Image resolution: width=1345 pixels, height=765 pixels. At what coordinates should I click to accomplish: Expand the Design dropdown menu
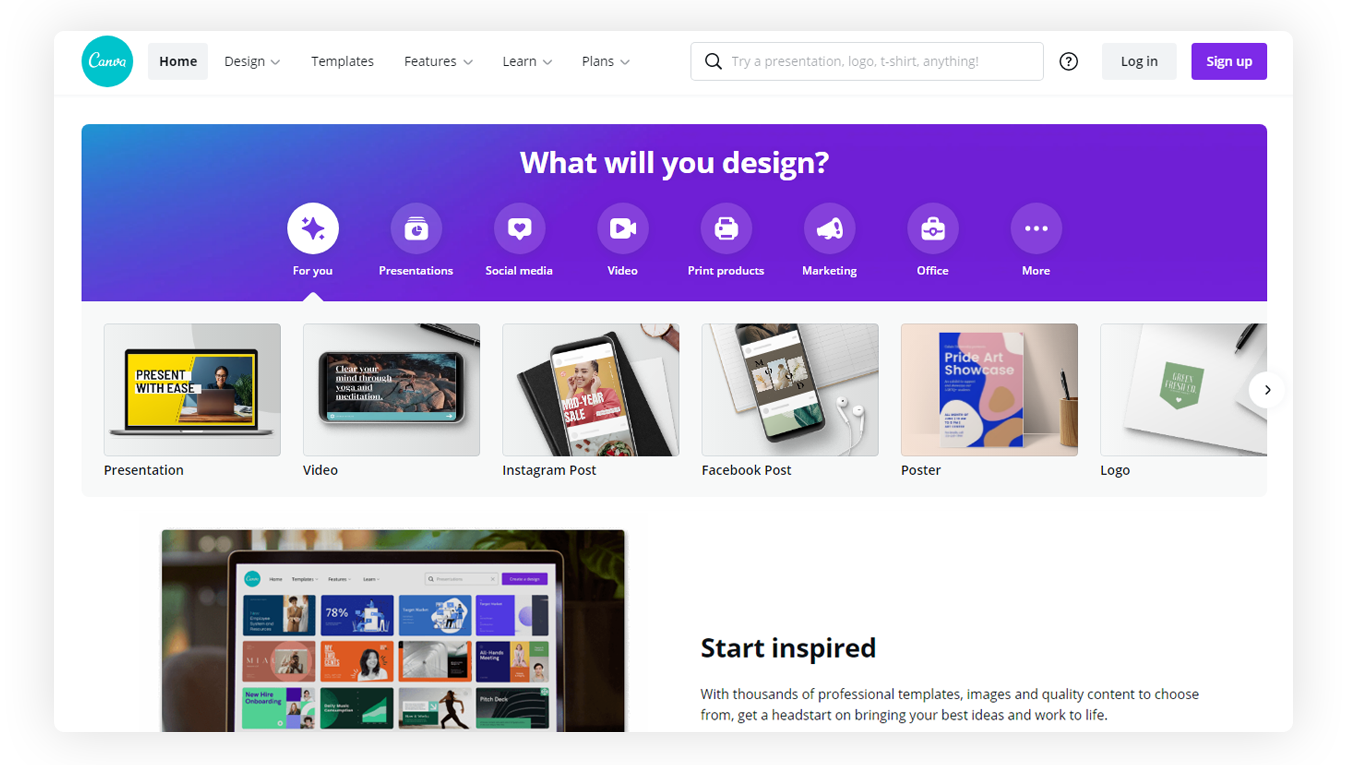tap(252, 61)
